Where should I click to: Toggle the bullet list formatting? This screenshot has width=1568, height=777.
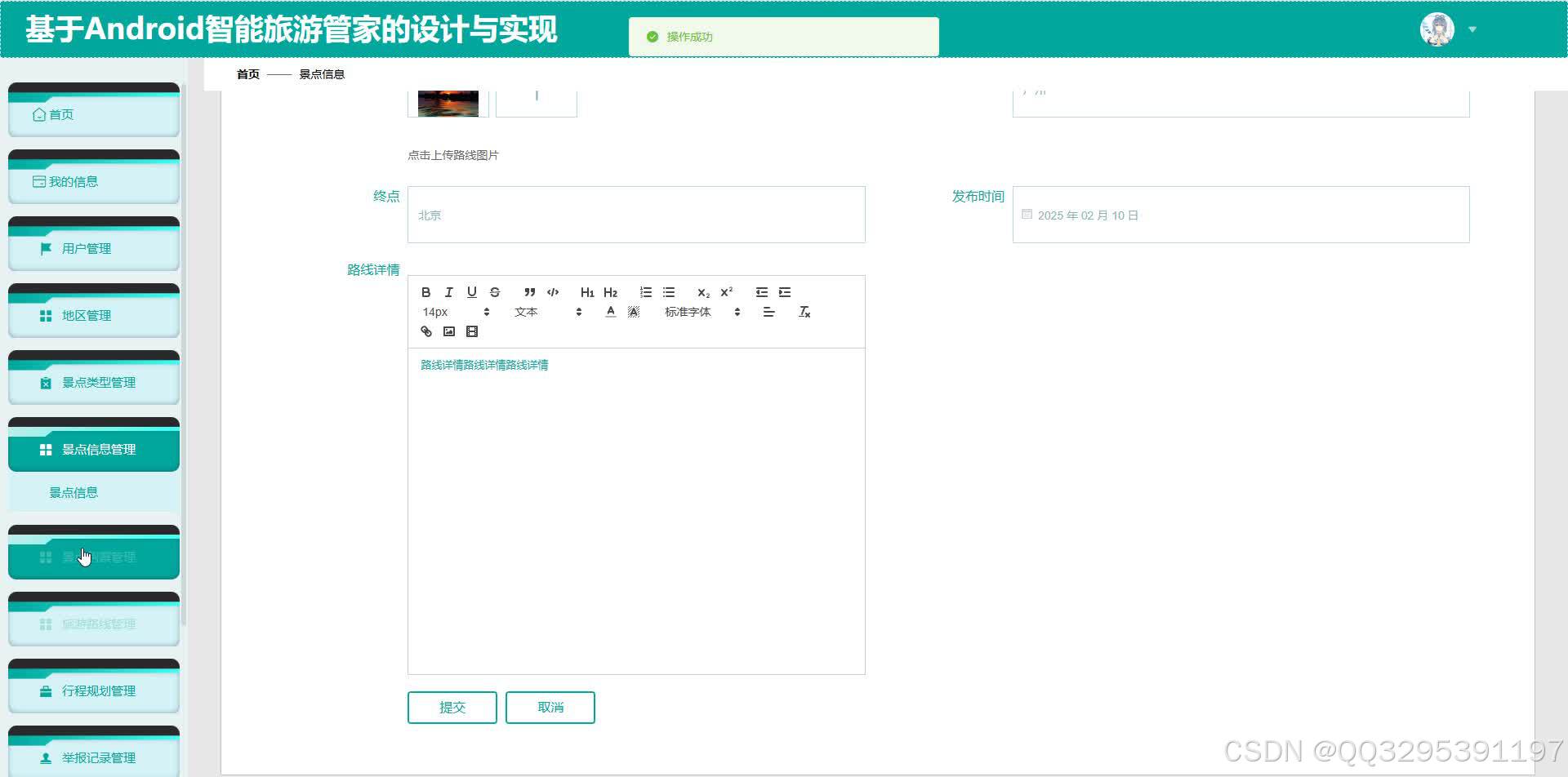click(x=669, y=291)
